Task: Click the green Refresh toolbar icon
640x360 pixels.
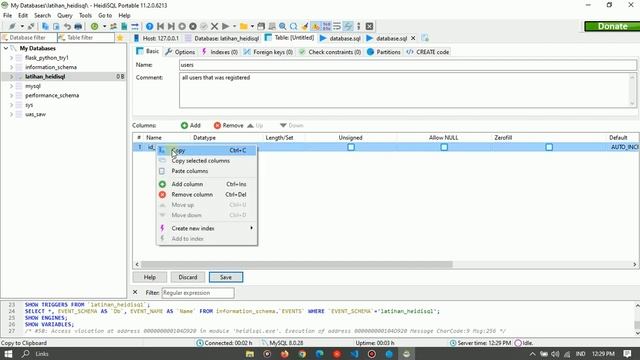Action: coord(95,26)
